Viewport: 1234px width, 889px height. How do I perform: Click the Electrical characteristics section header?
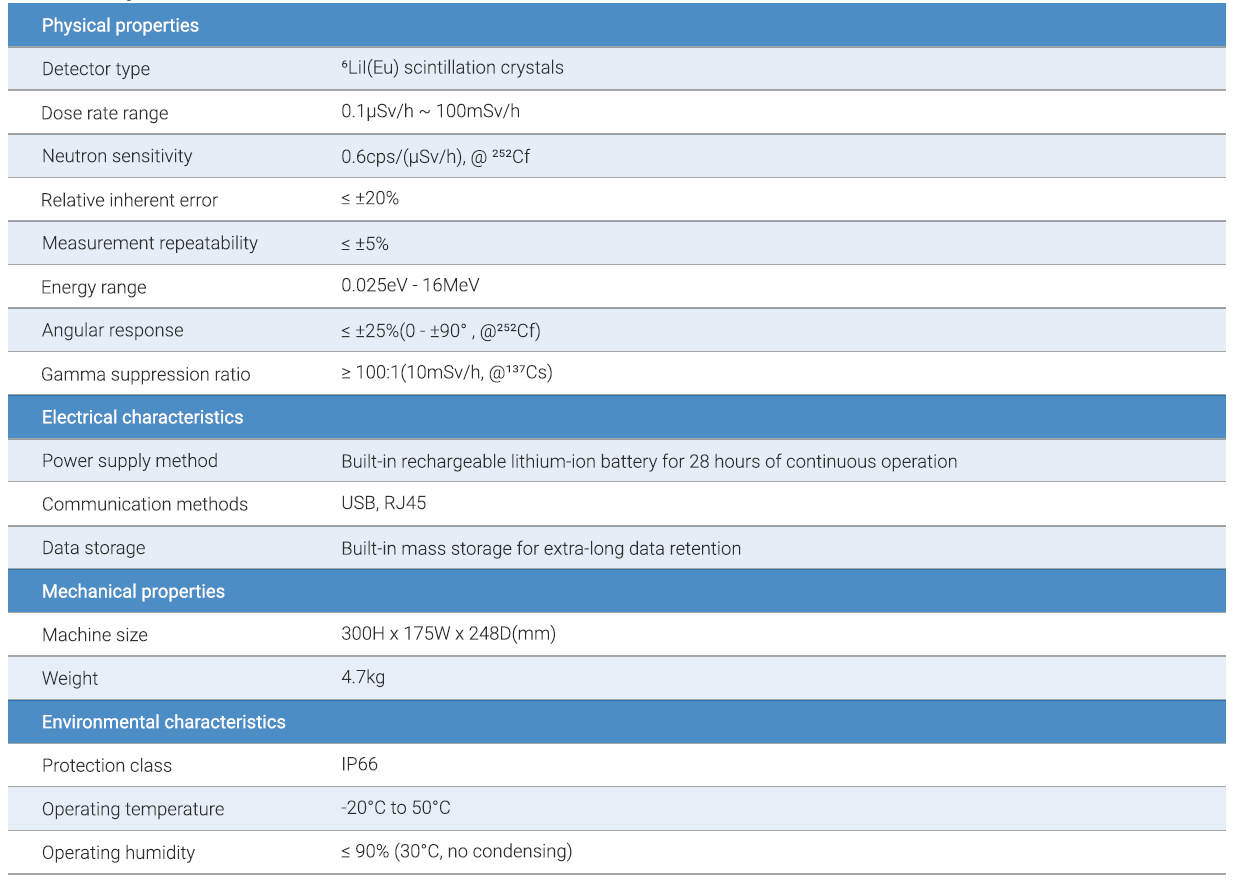[142, 417]
